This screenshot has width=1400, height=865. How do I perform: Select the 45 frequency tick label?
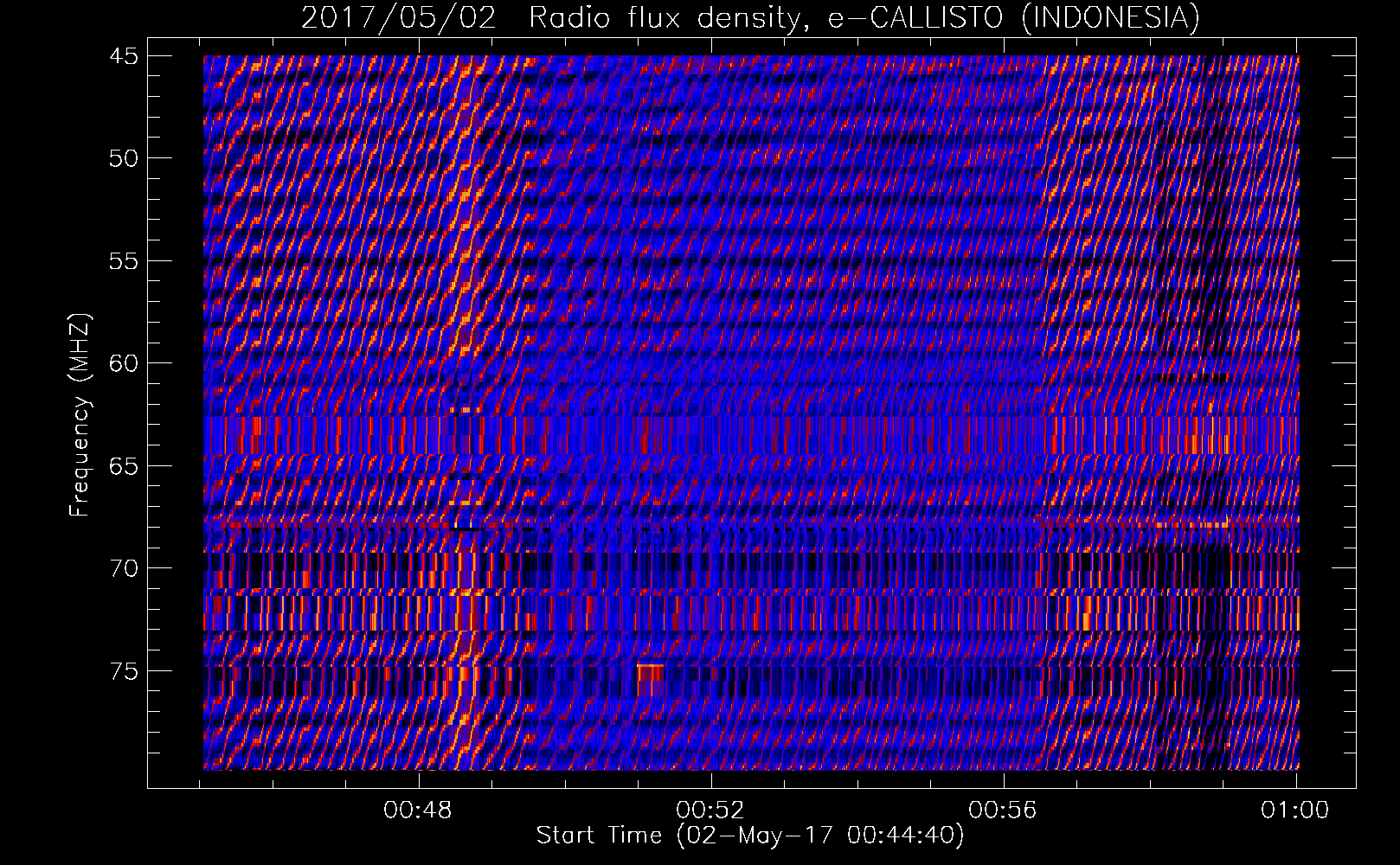coord(124,56)
